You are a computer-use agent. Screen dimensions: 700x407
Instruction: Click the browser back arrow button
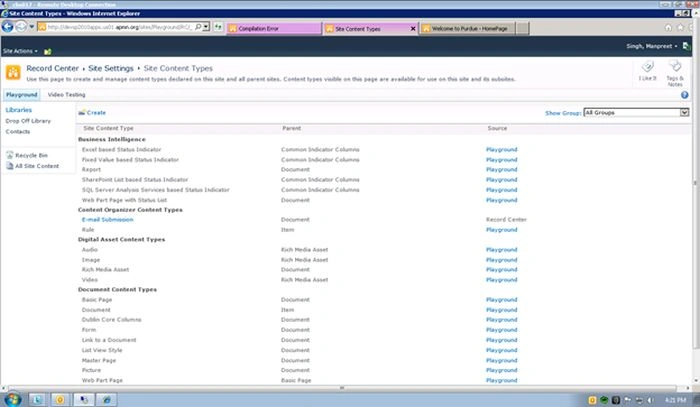(8, 27)
